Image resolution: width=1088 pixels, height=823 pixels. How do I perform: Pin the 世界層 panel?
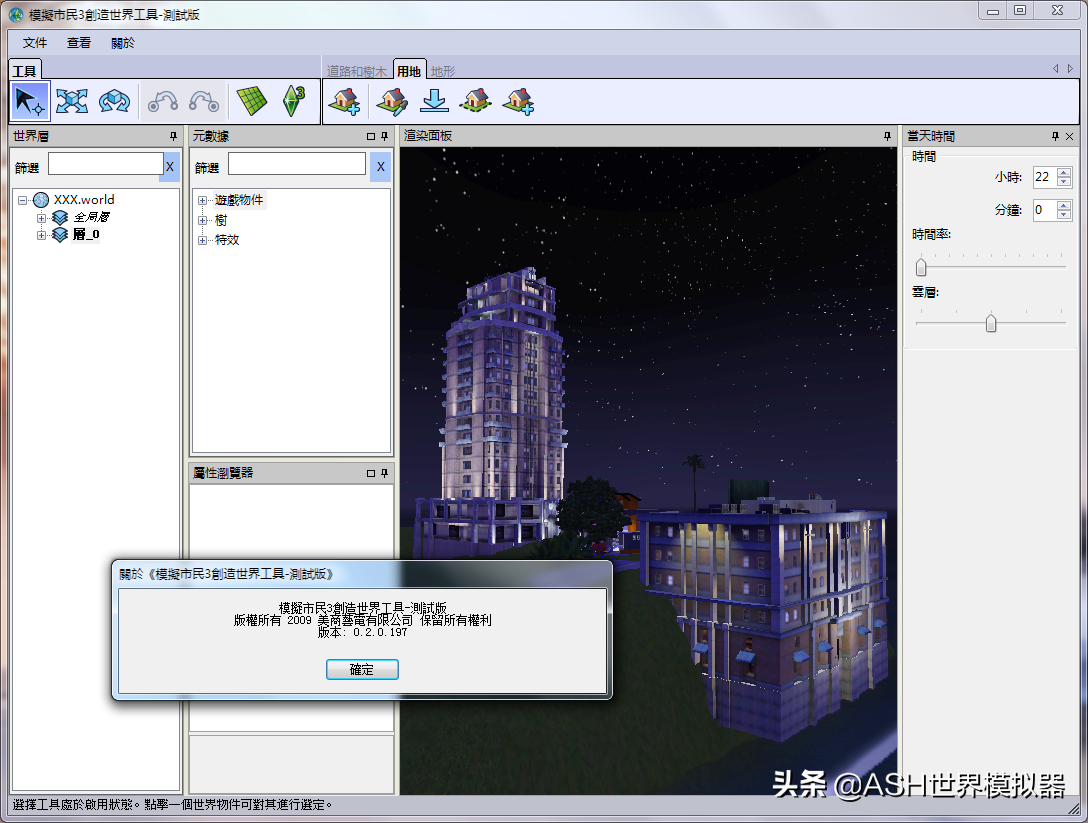click(173, 136)
